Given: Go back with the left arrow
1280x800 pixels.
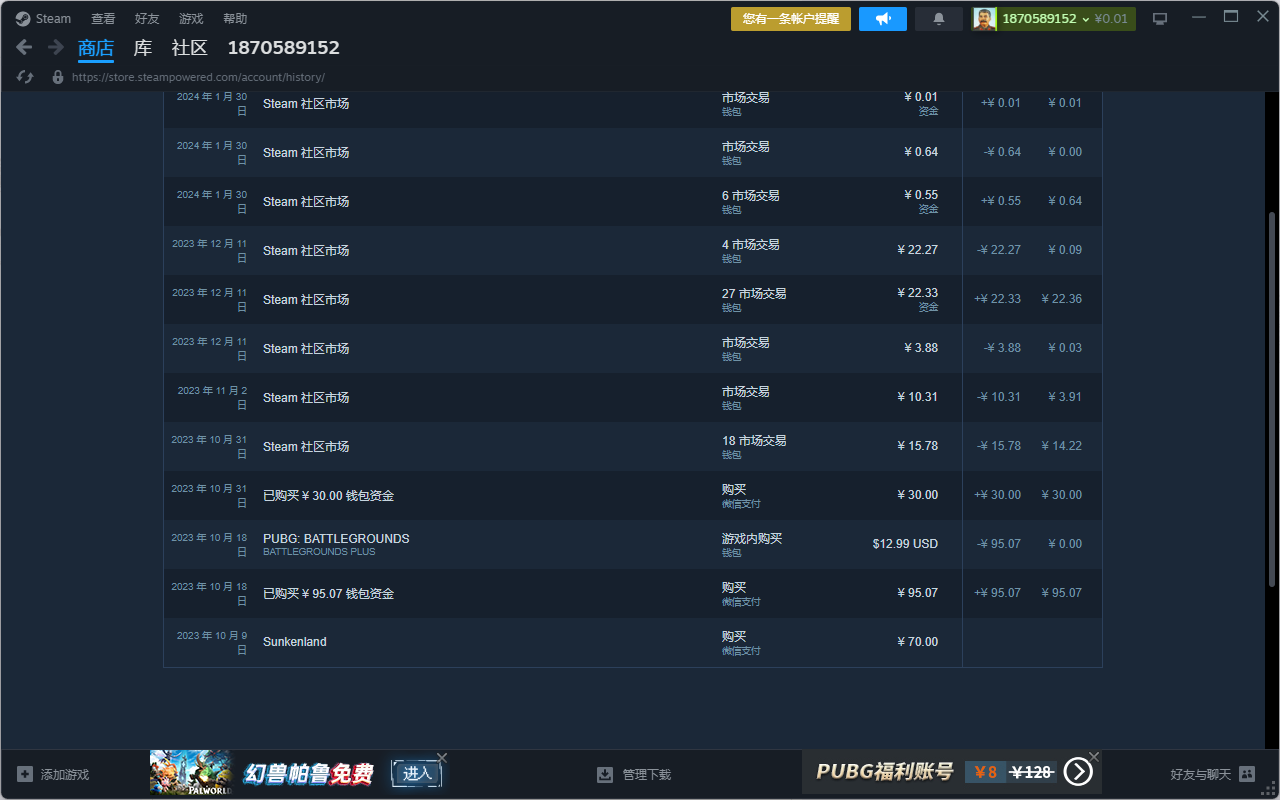Looking at the screenshot, I should [x=25, y=47].
